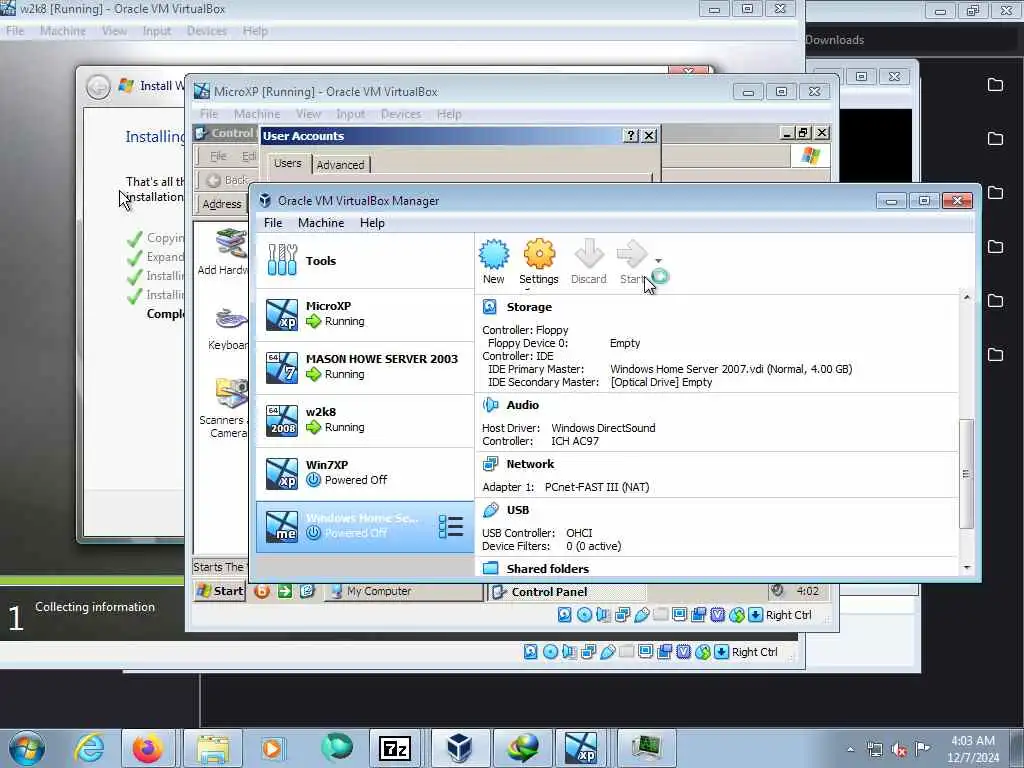Click the Windows 7 Start orb
The height and width of the screenshot is (768, 1024).
[27, 748]
